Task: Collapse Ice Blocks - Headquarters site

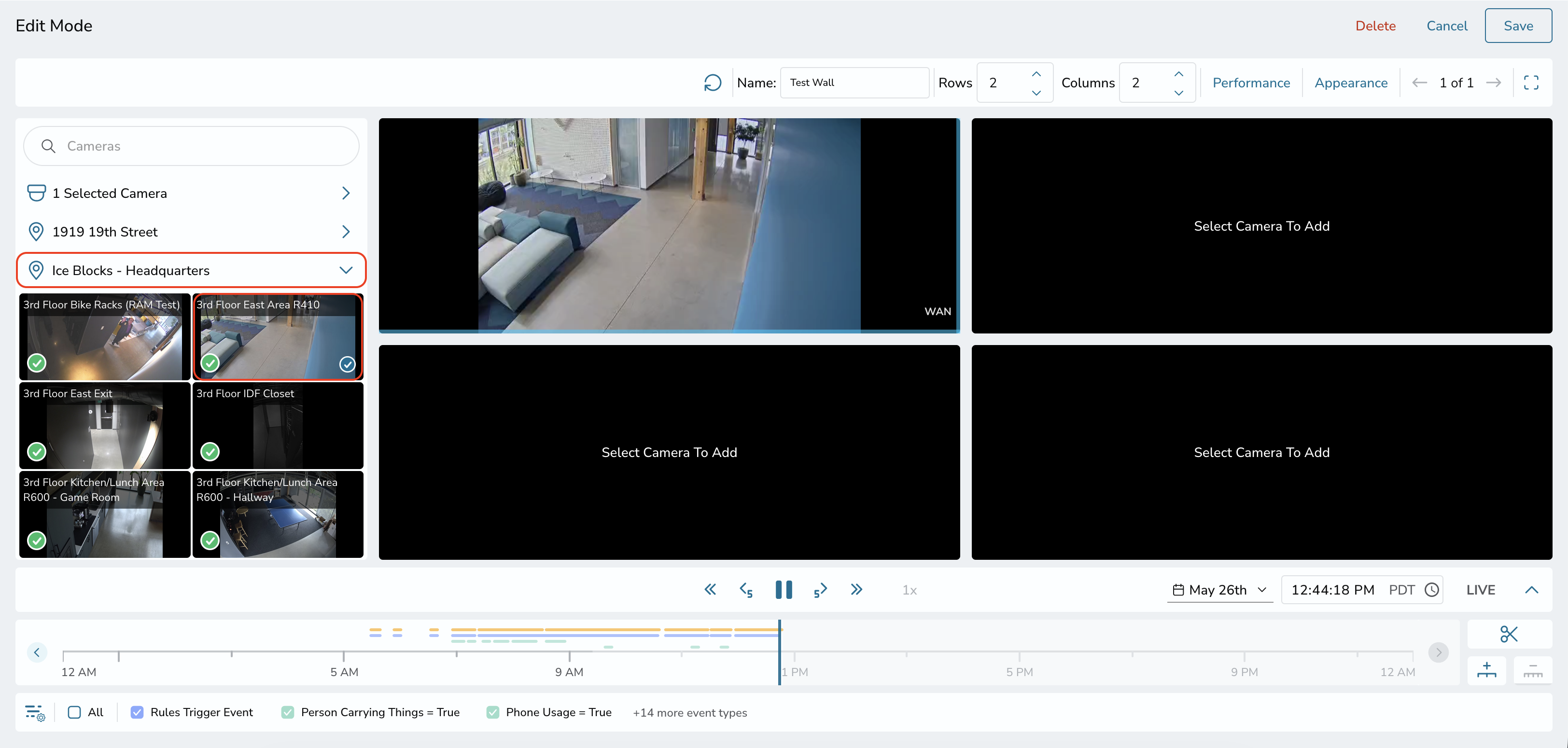Action: [x=191, y=270]
